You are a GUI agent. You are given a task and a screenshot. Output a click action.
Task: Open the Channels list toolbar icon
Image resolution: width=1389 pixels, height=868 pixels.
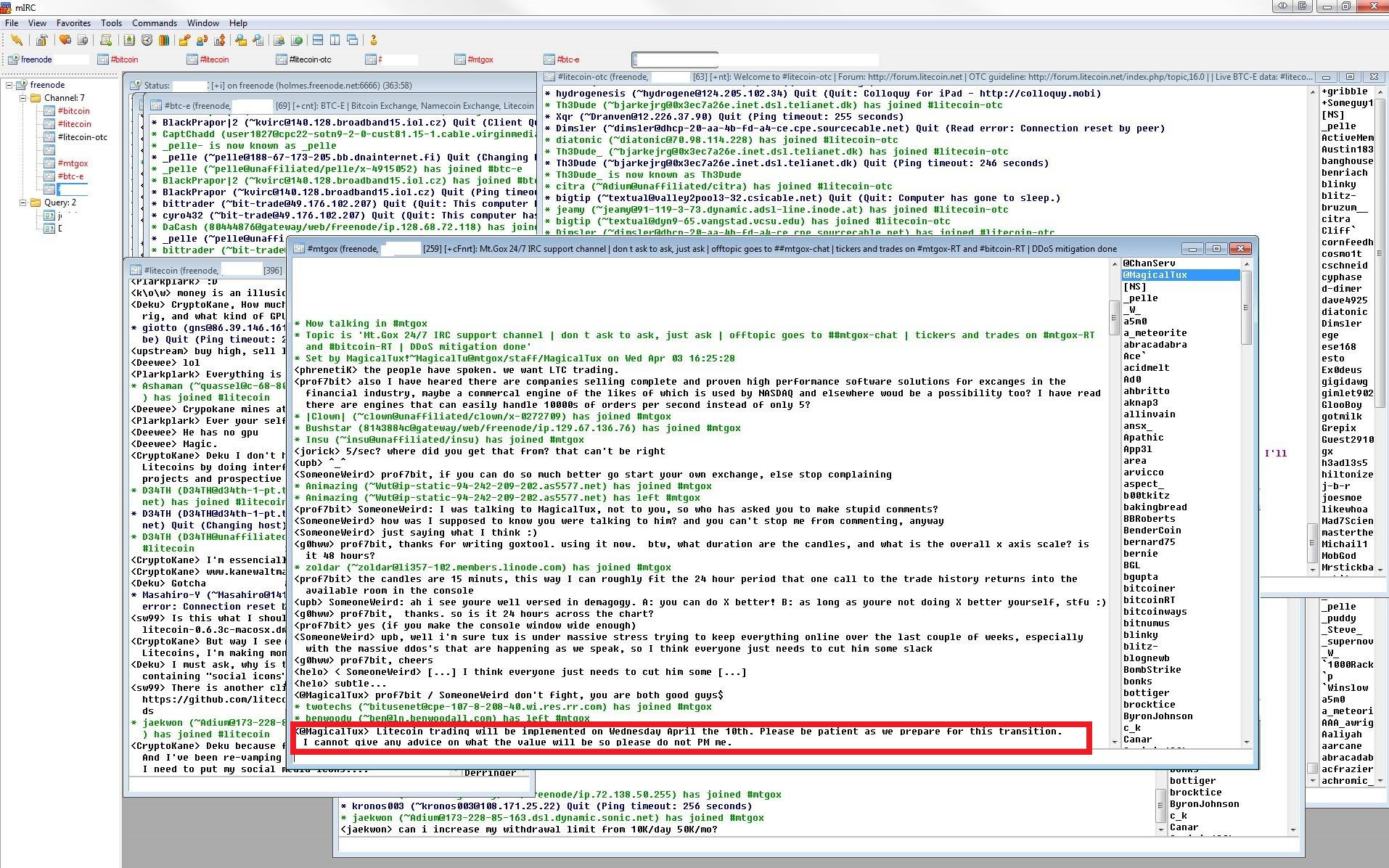tap(83, 41)
